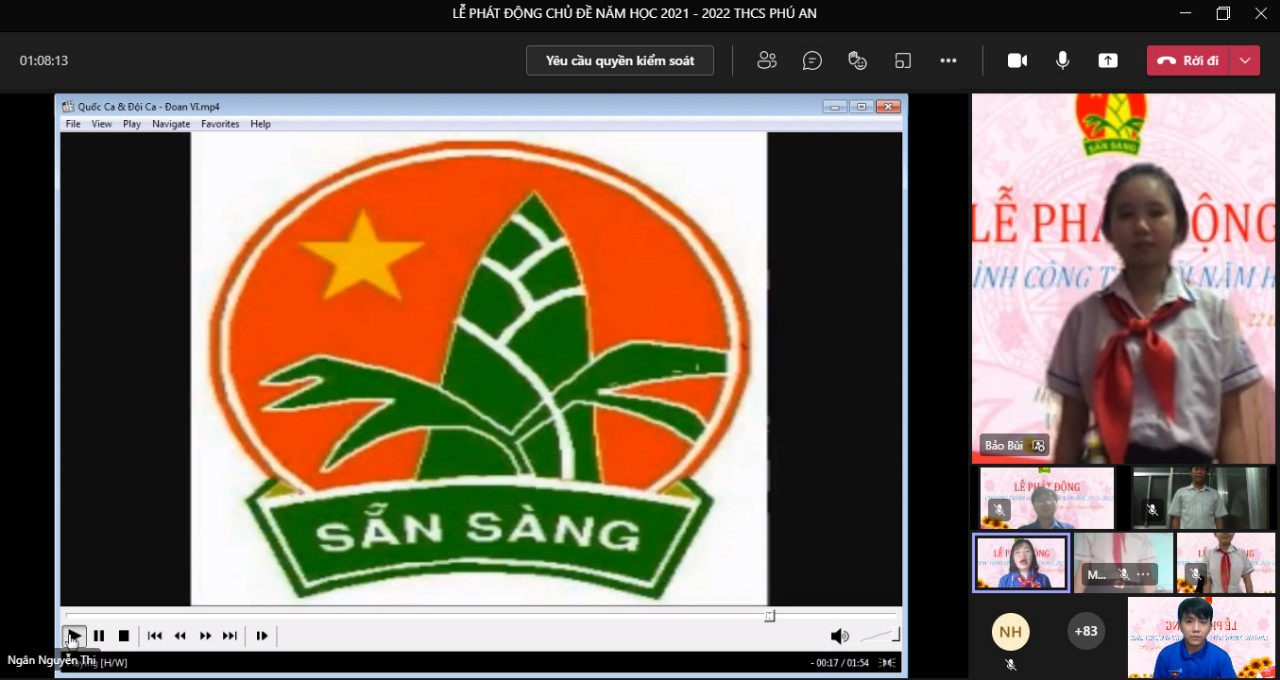This screenshot has width=1280, height=680.
Task: Show the +83 additional participants
Action: [x=1085, y=631]
